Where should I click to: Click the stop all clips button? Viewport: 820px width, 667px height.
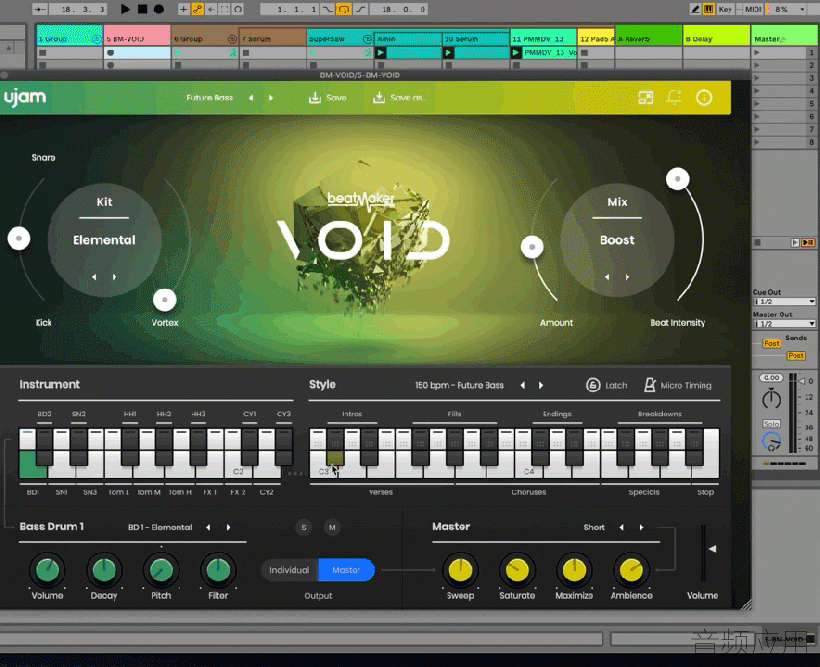coord(757,243)
